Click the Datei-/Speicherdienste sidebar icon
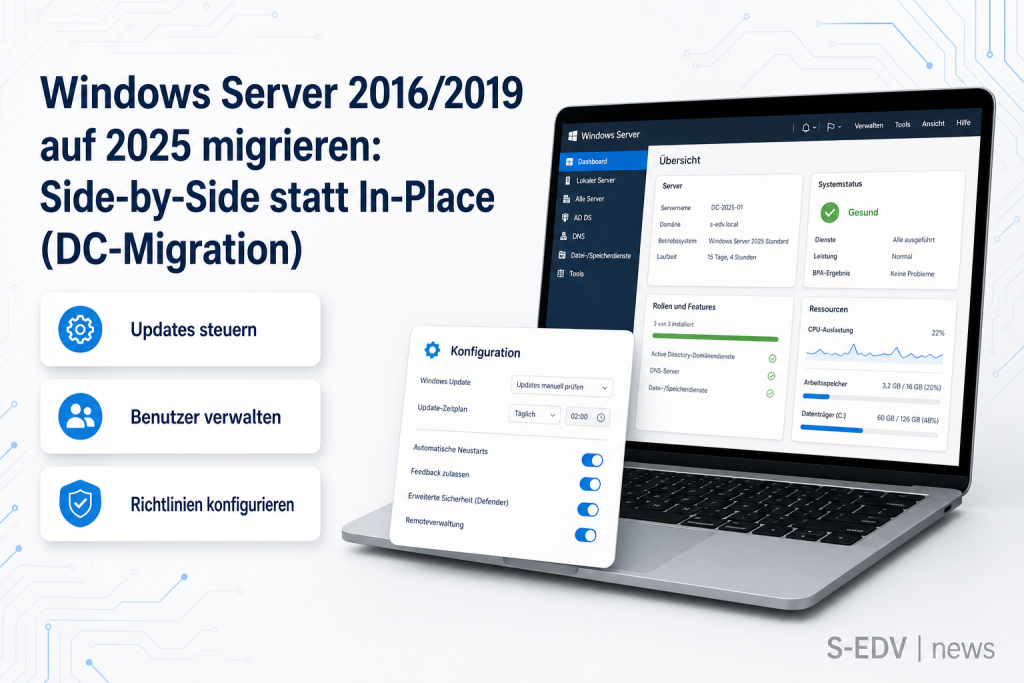 point(562,255)
